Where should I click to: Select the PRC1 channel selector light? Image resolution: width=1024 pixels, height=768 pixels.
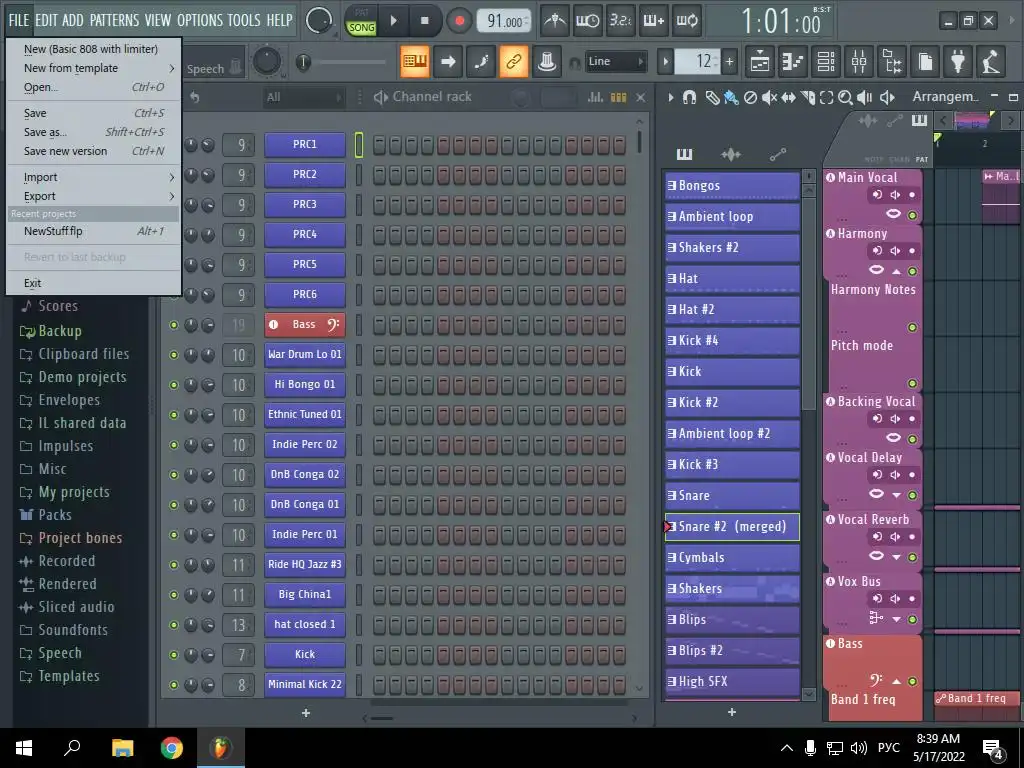tap(359, 144)
